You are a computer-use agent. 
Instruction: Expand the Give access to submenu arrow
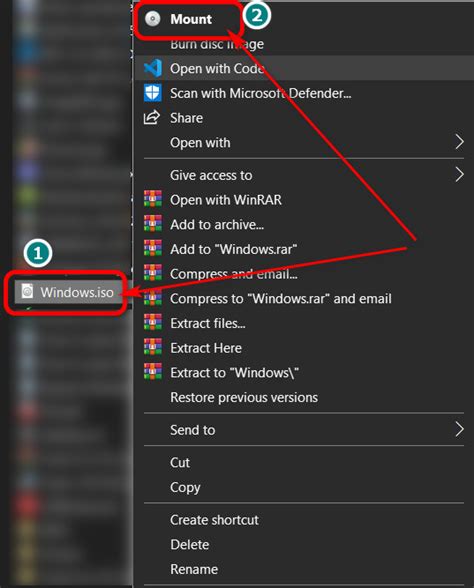tap(459, 175)
